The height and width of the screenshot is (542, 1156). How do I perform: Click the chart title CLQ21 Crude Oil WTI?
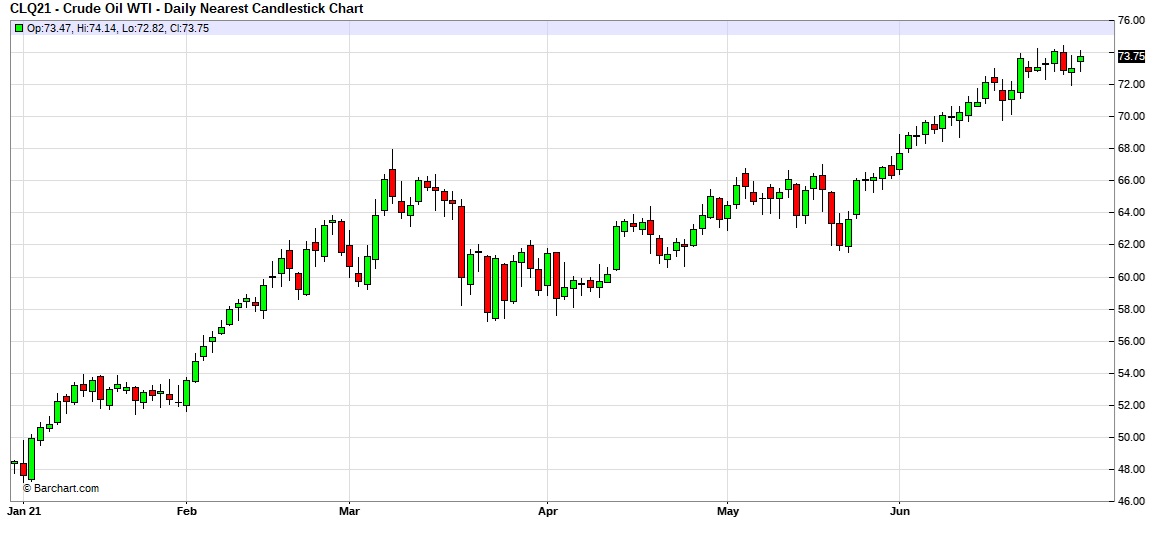(x=185, y=9)
